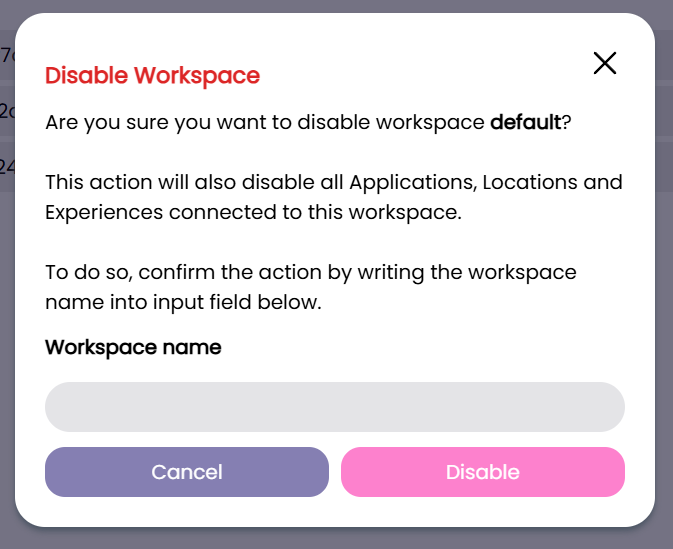Screen dimensions: 673x549
Task: Click the dimmed backdrop right of the dialog
Action: coord(664,300)
